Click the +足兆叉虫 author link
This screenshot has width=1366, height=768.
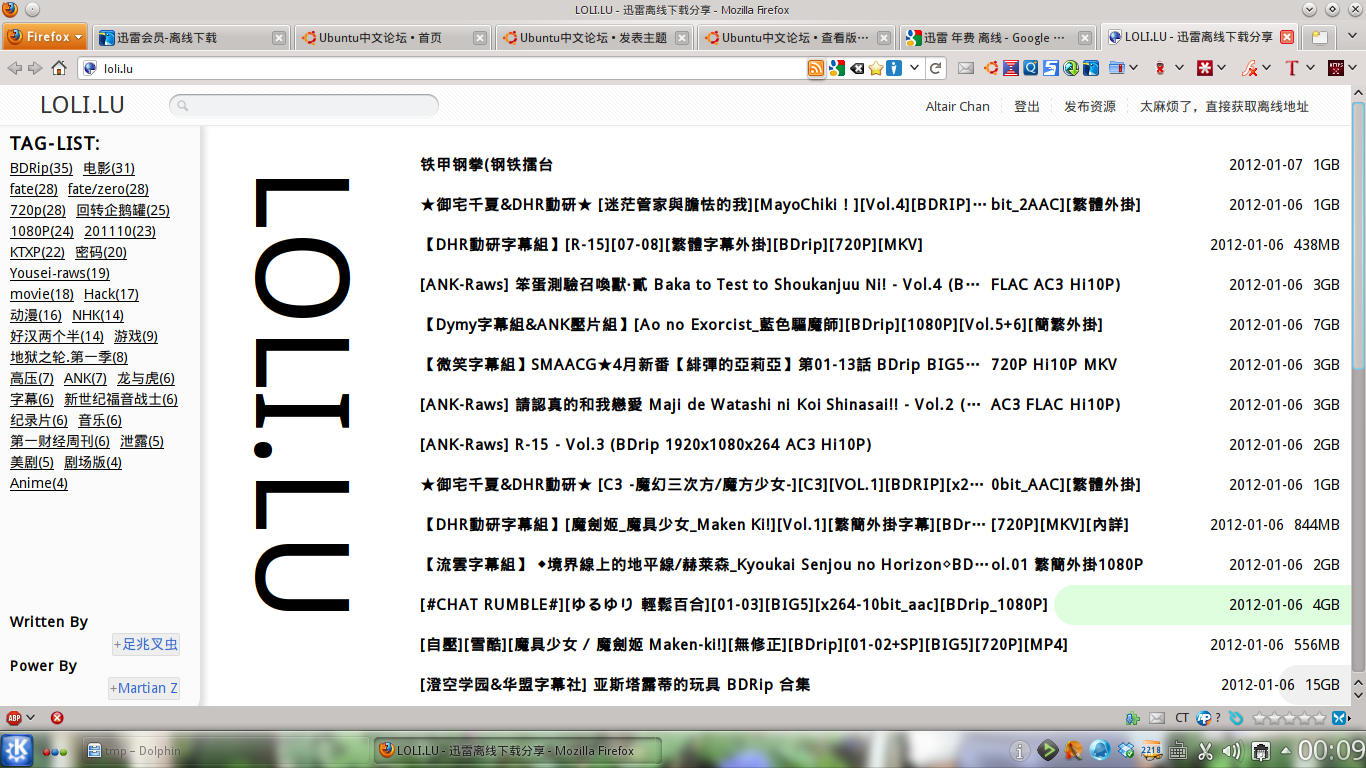pos(146,645)
